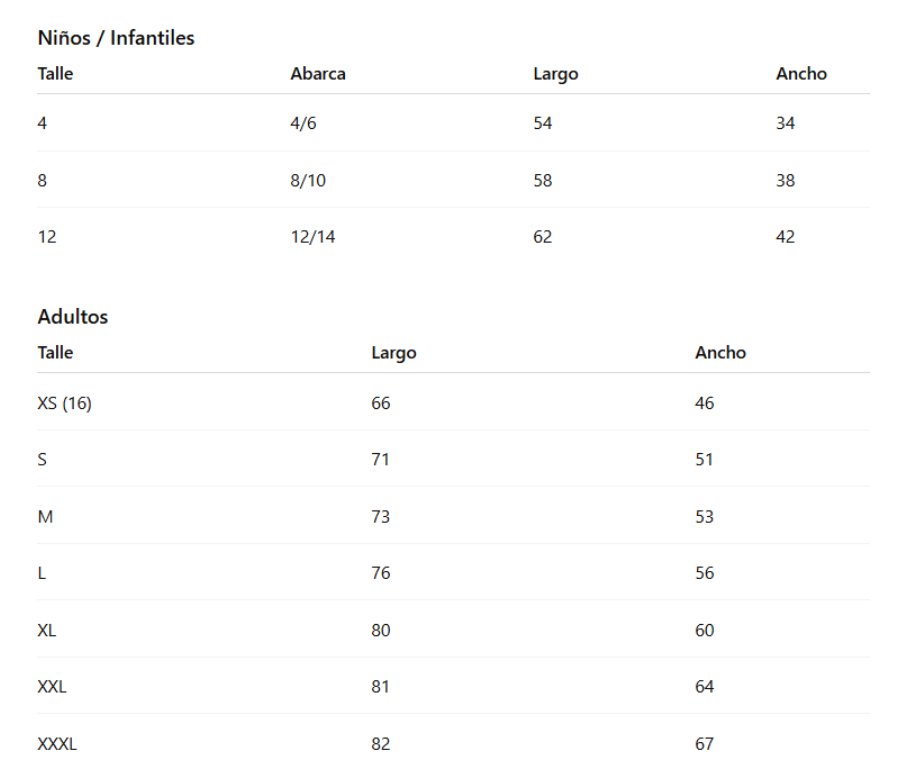Viewport: 913px width, 780px height.
Task: Select the Ancho value 51 in the S row
Action: coord(705,460)
